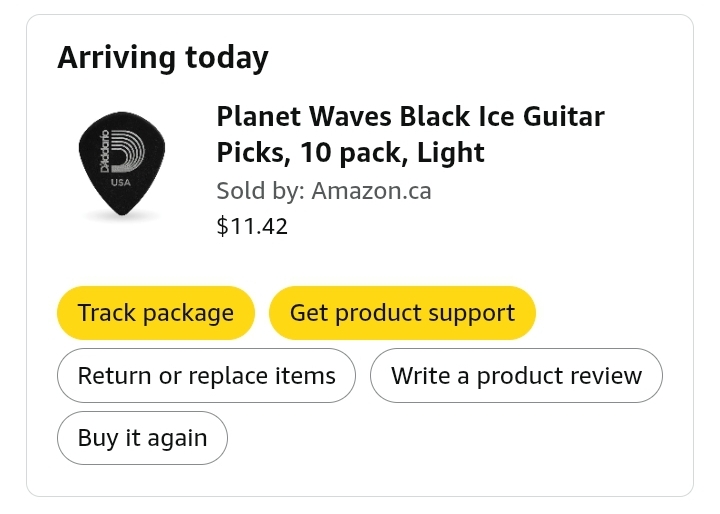Click the Amazon.ca seller name
The width and height of the screenshot is (720, 514).
(371, 190)
